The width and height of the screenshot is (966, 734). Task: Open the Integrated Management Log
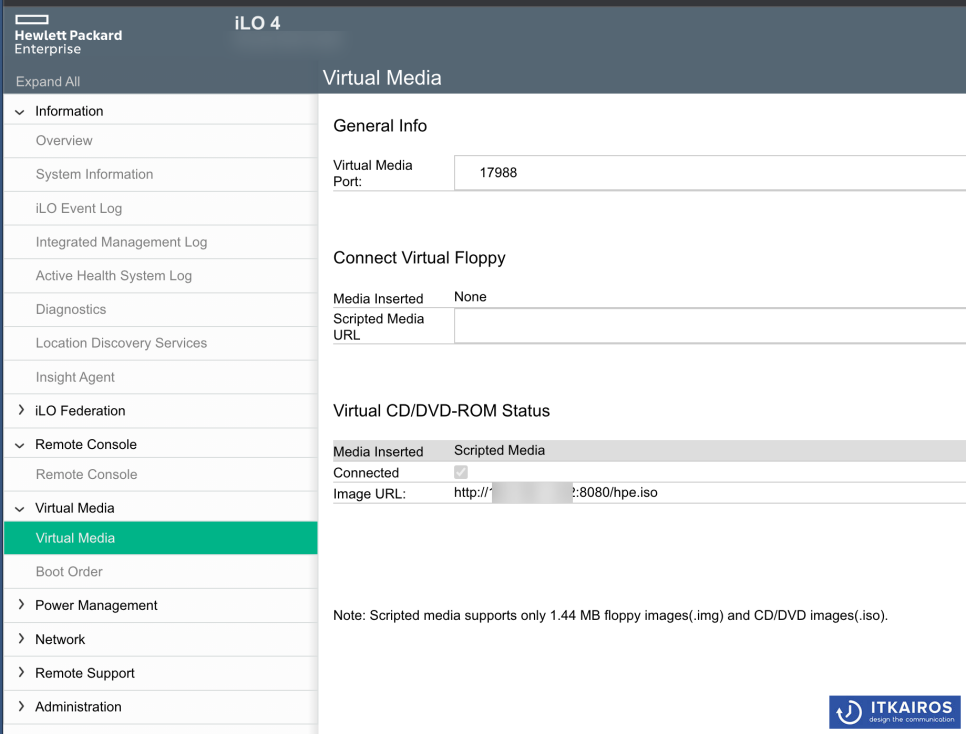121,242
